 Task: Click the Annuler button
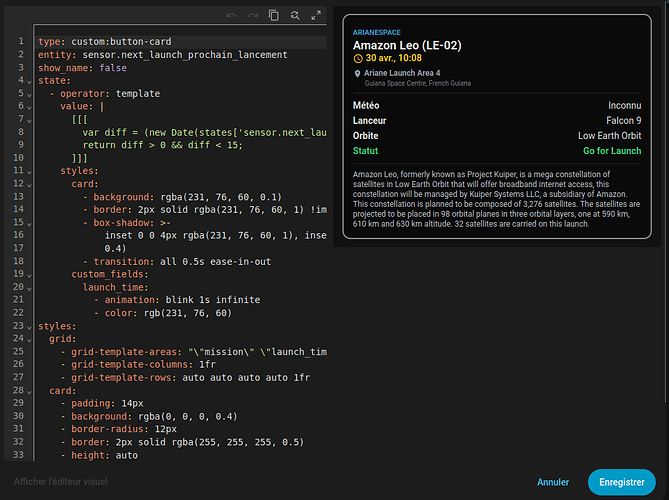point(553,482)
